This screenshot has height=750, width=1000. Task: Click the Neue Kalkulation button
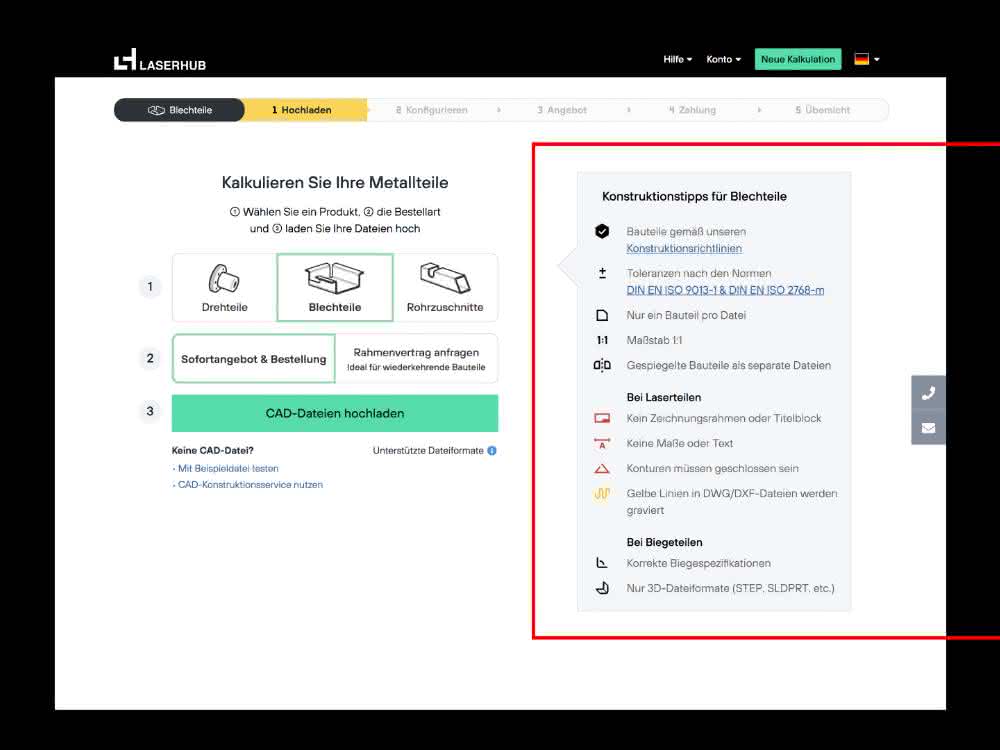(x=798, y=59)
